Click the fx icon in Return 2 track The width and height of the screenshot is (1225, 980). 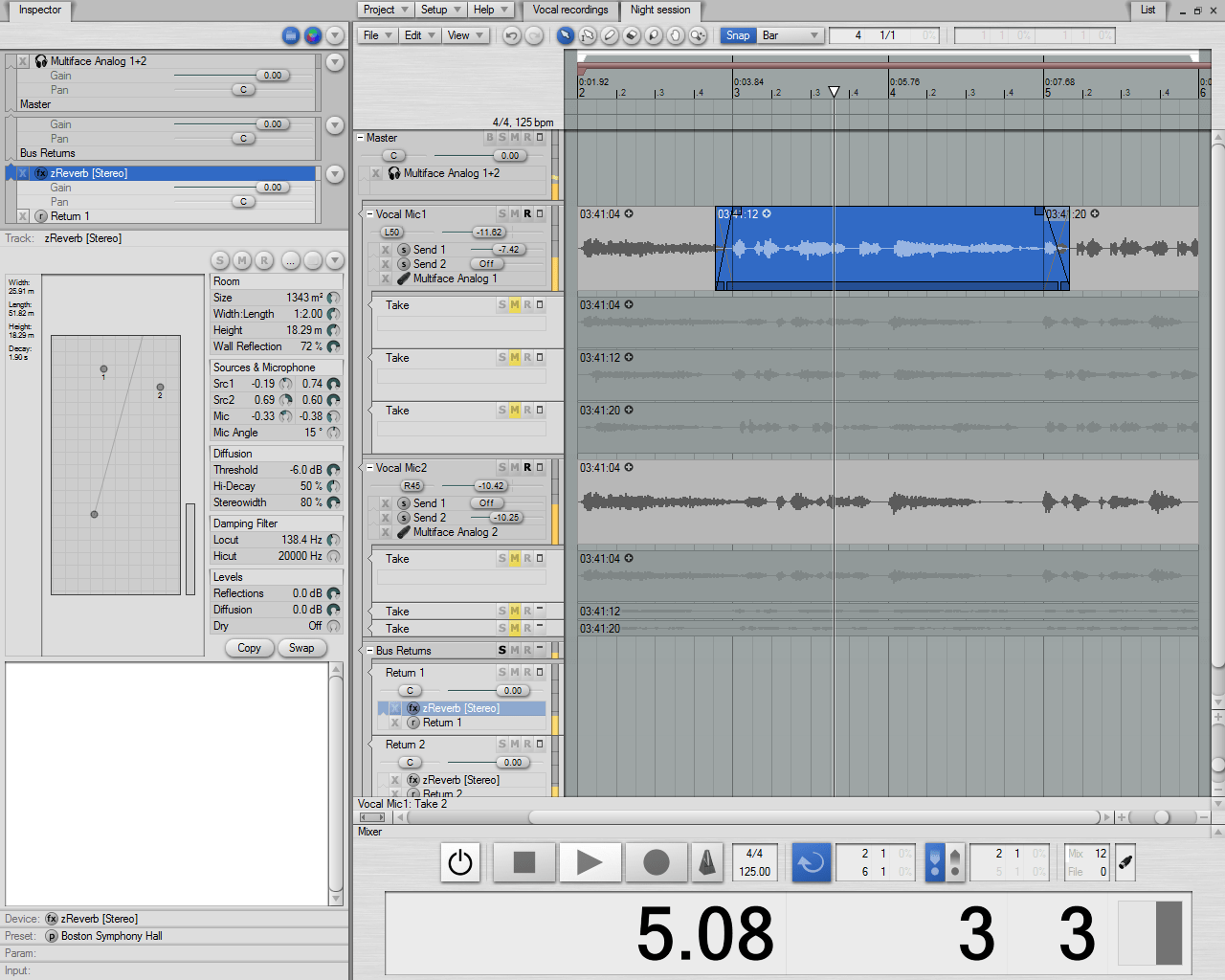413,780
